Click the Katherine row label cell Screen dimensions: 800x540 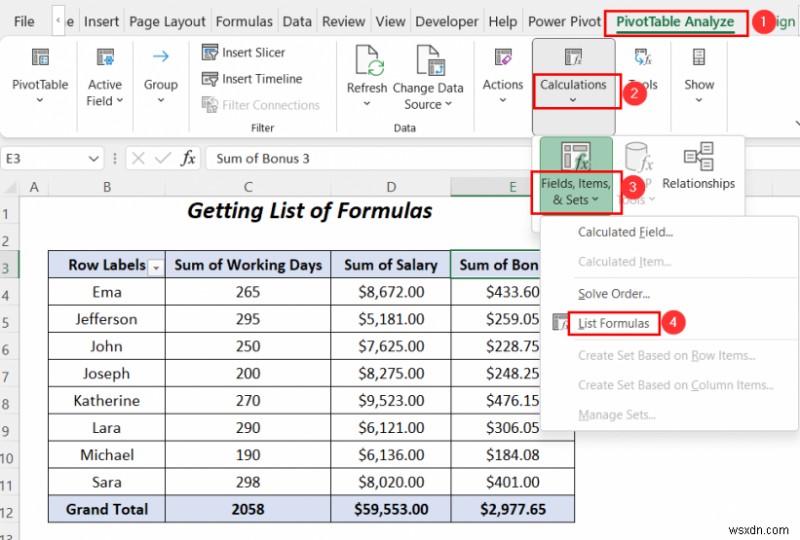[x=107, y=400]
